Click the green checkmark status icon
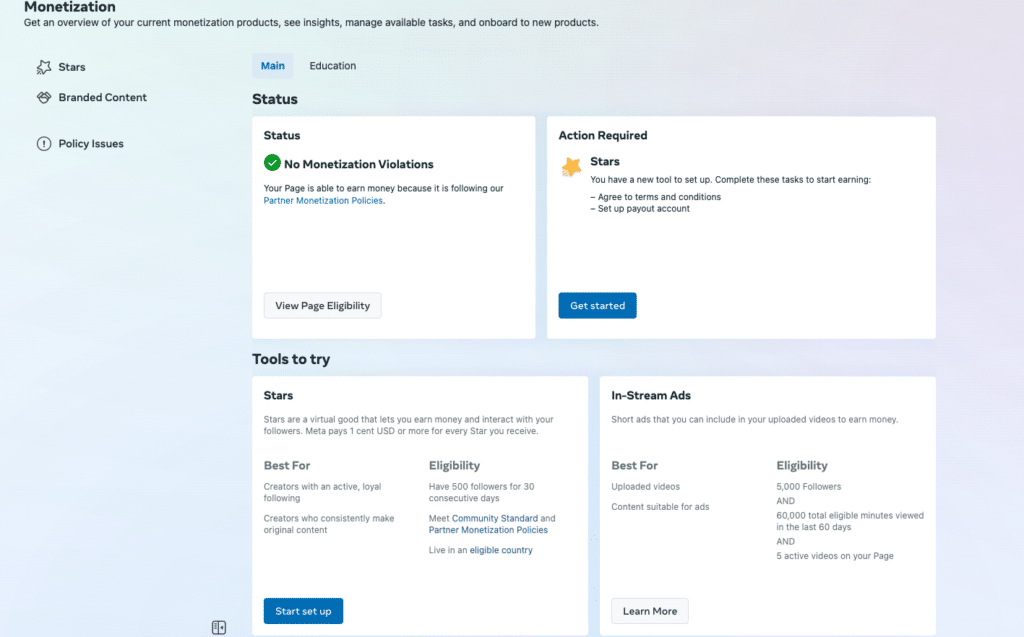Image resolution: width=1024 pixels, height=637 pixels. (272, 163)
